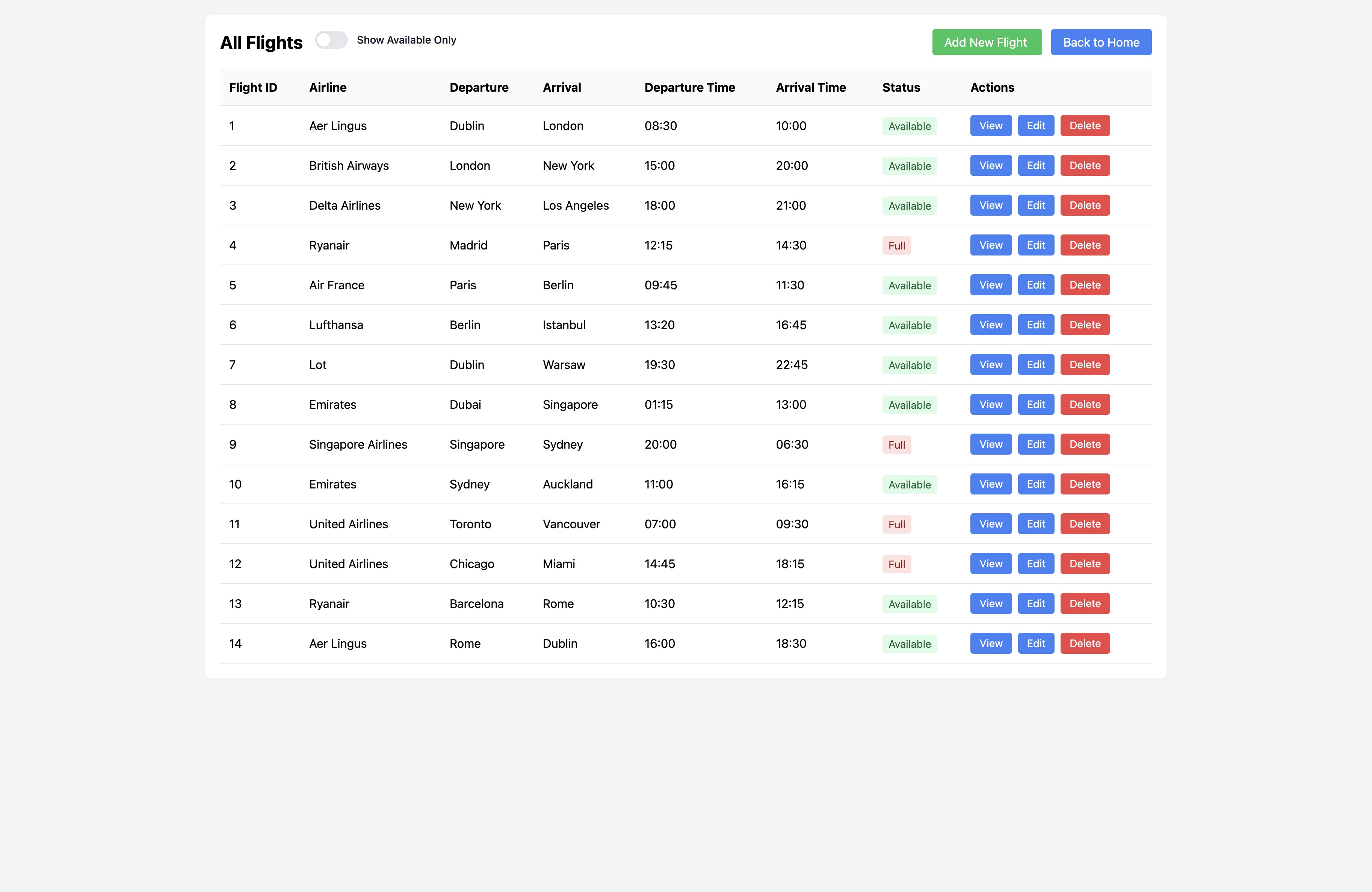
Task: Delete the Lufthansa Berlin to Istanbul flight
Action: point(1084,325)
